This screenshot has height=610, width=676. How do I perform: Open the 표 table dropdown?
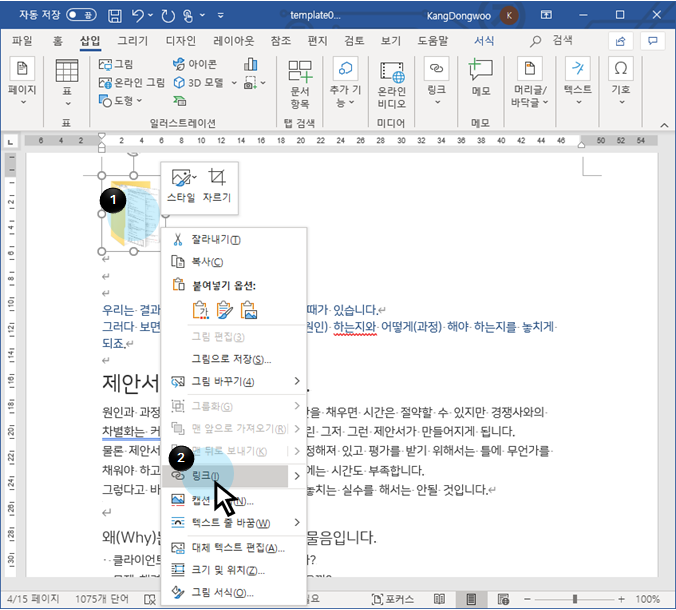(x=67, y=83)
